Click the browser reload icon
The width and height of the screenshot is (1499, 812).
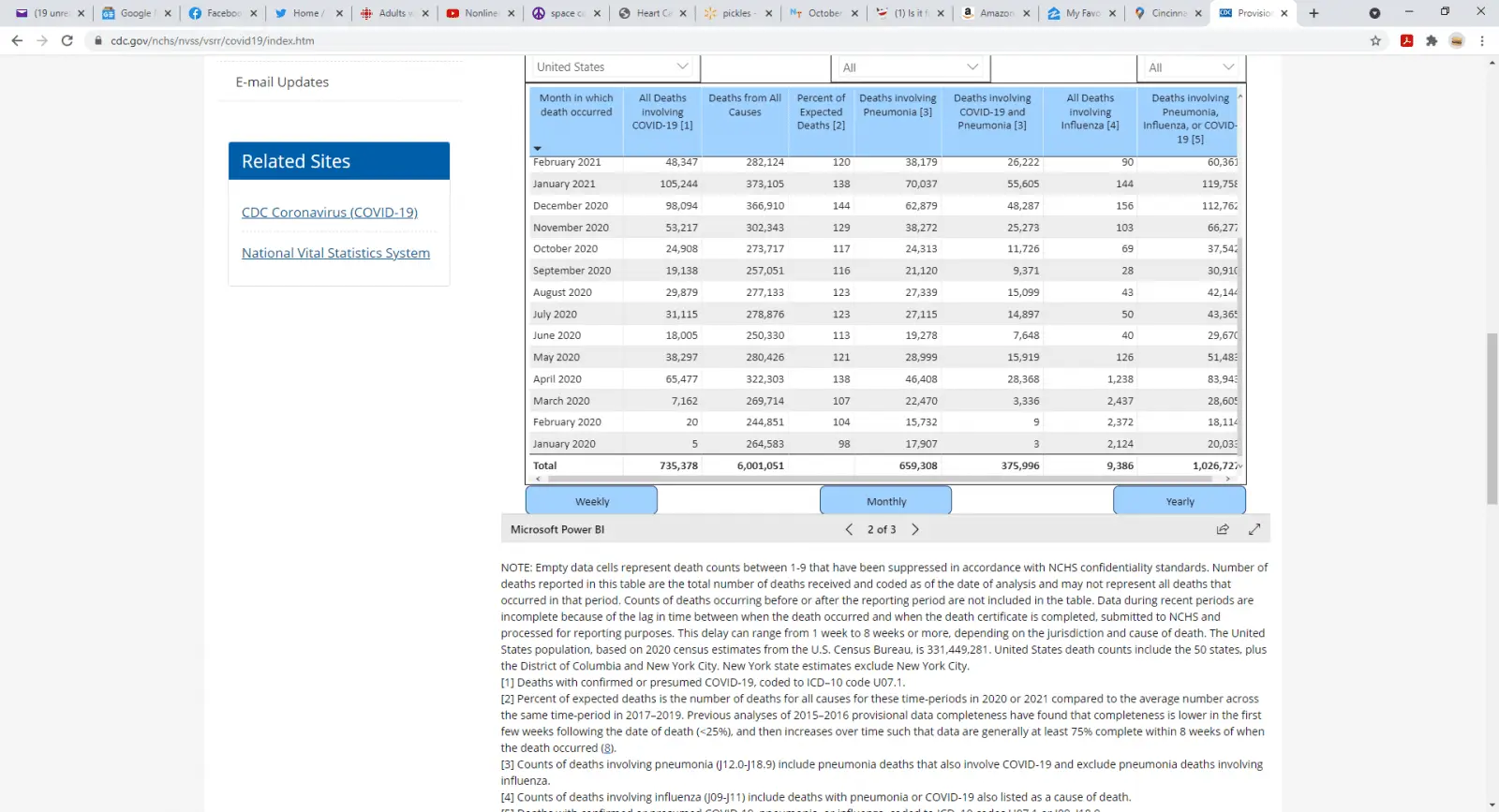(67, 40)
